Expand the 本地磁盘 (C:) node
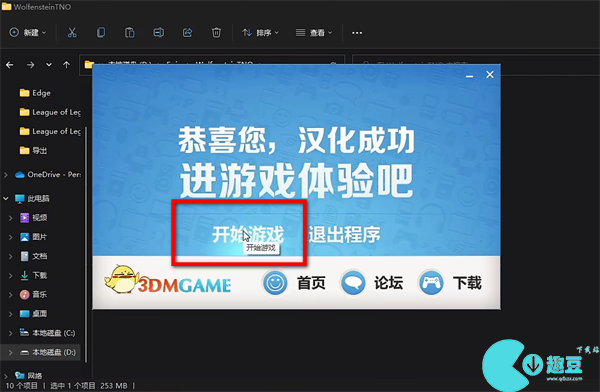The image size is (600, 392). tap(11, 333)
